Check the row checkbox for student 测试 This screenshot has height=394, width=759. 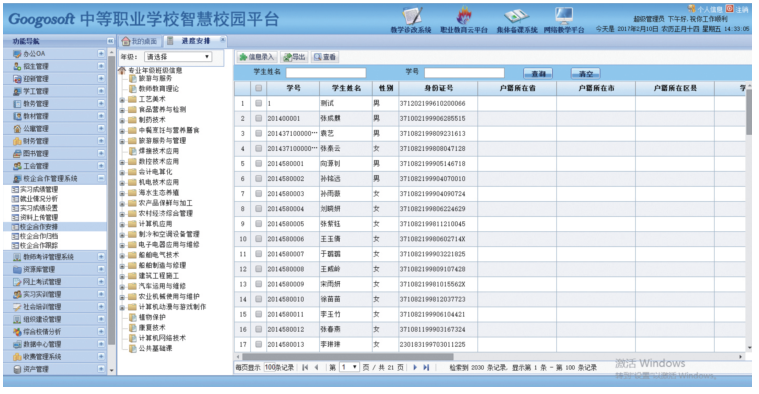pyautogui.click(x=258, y=103)
